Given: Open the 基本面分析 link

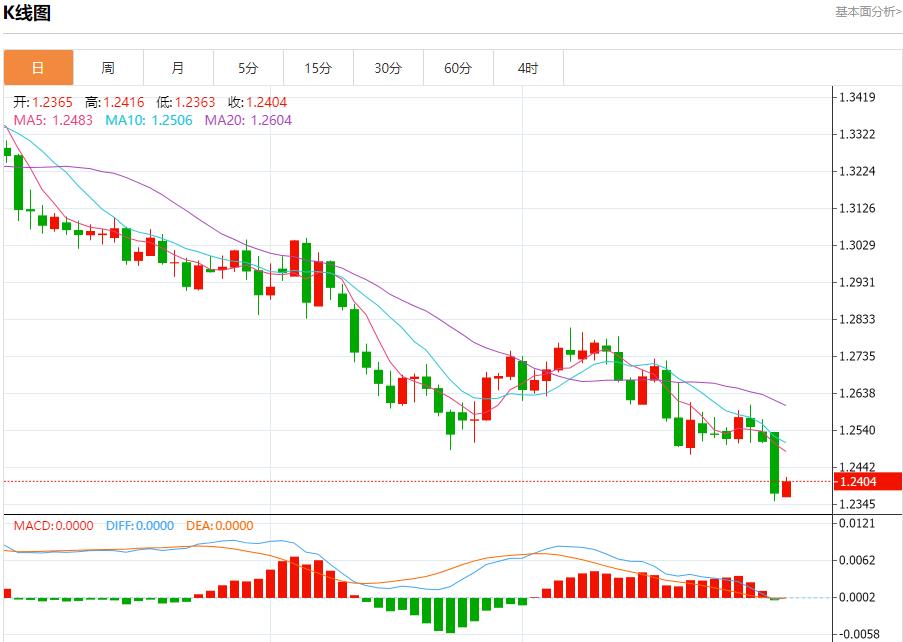Looking at the screenshot, I should pyautogui.click(x=868, y=11).
